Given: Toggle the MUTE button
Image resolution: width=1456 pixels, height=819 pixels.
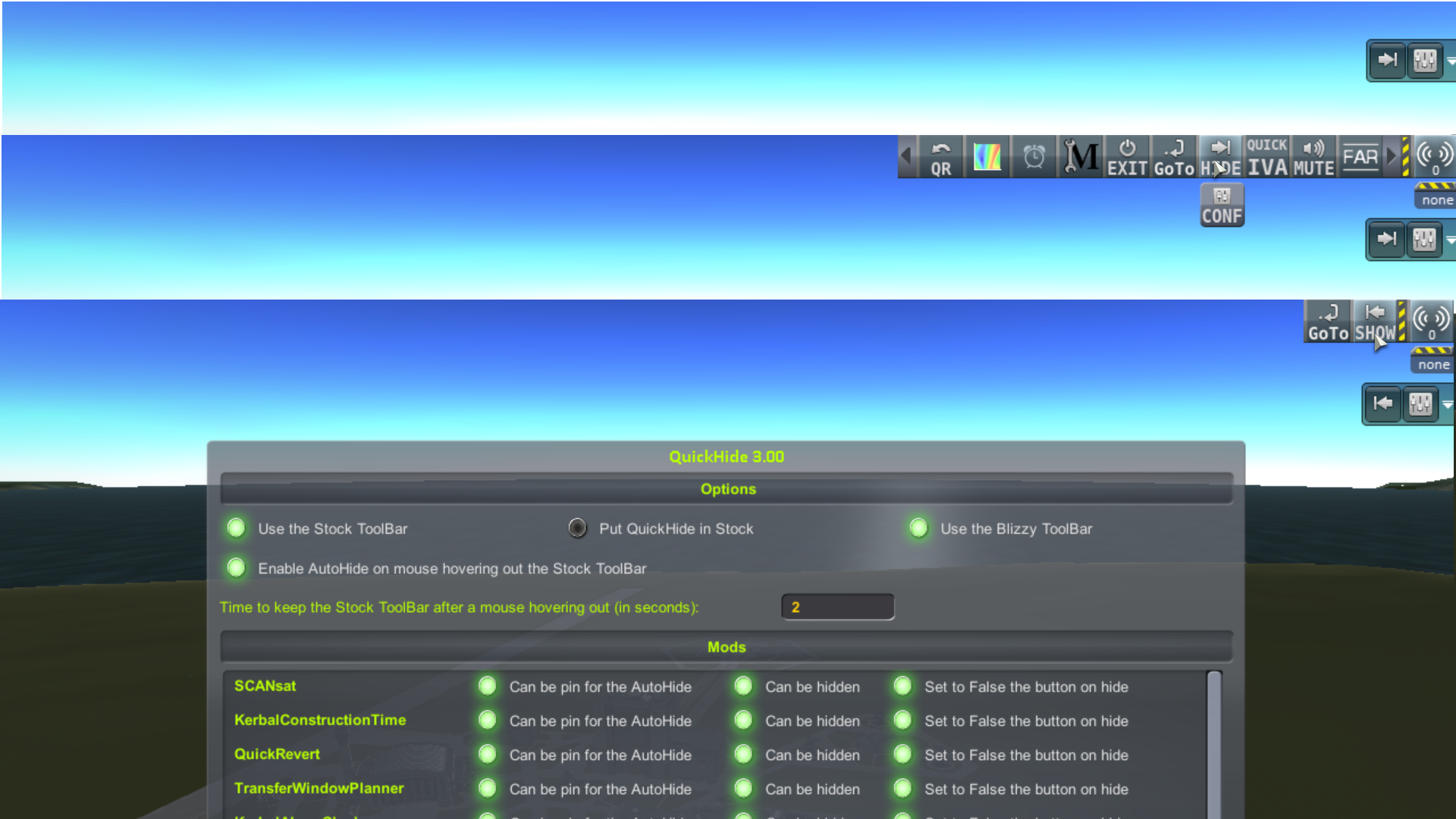Looking at the screenshot, I should [x=1313, y=157].
